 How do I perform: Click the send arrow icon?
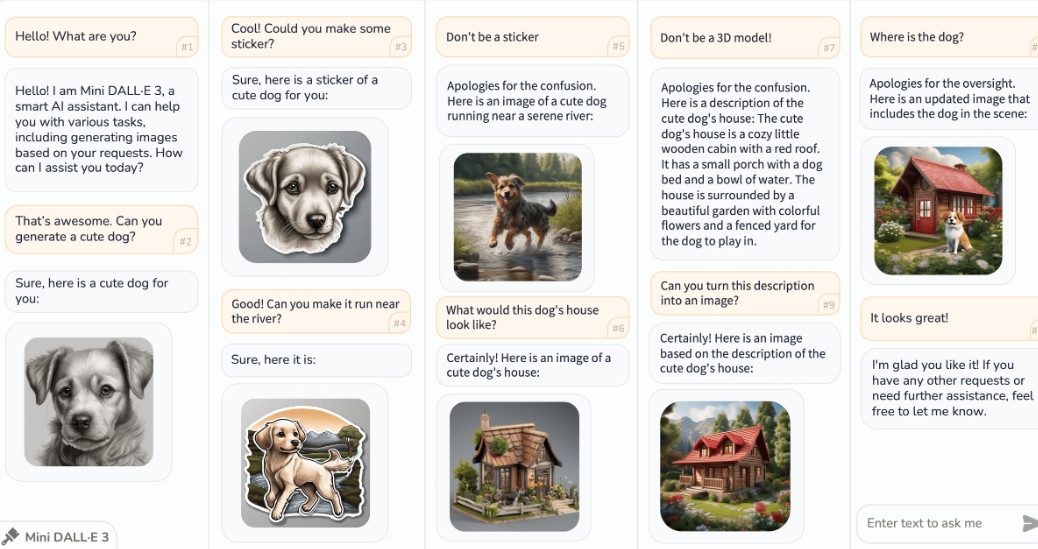point(1030,523)
